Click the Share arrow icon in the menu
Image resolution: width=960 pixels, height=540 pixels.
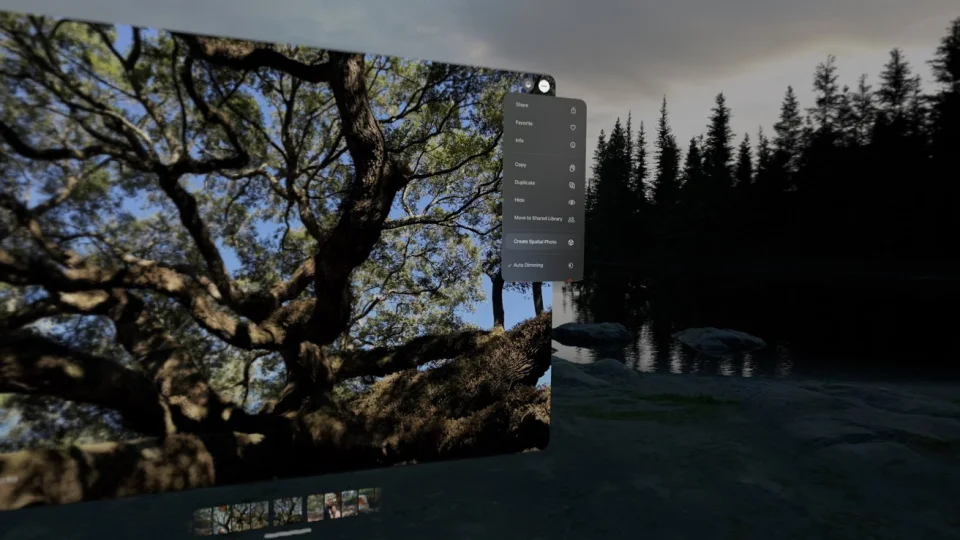[573, 109]
